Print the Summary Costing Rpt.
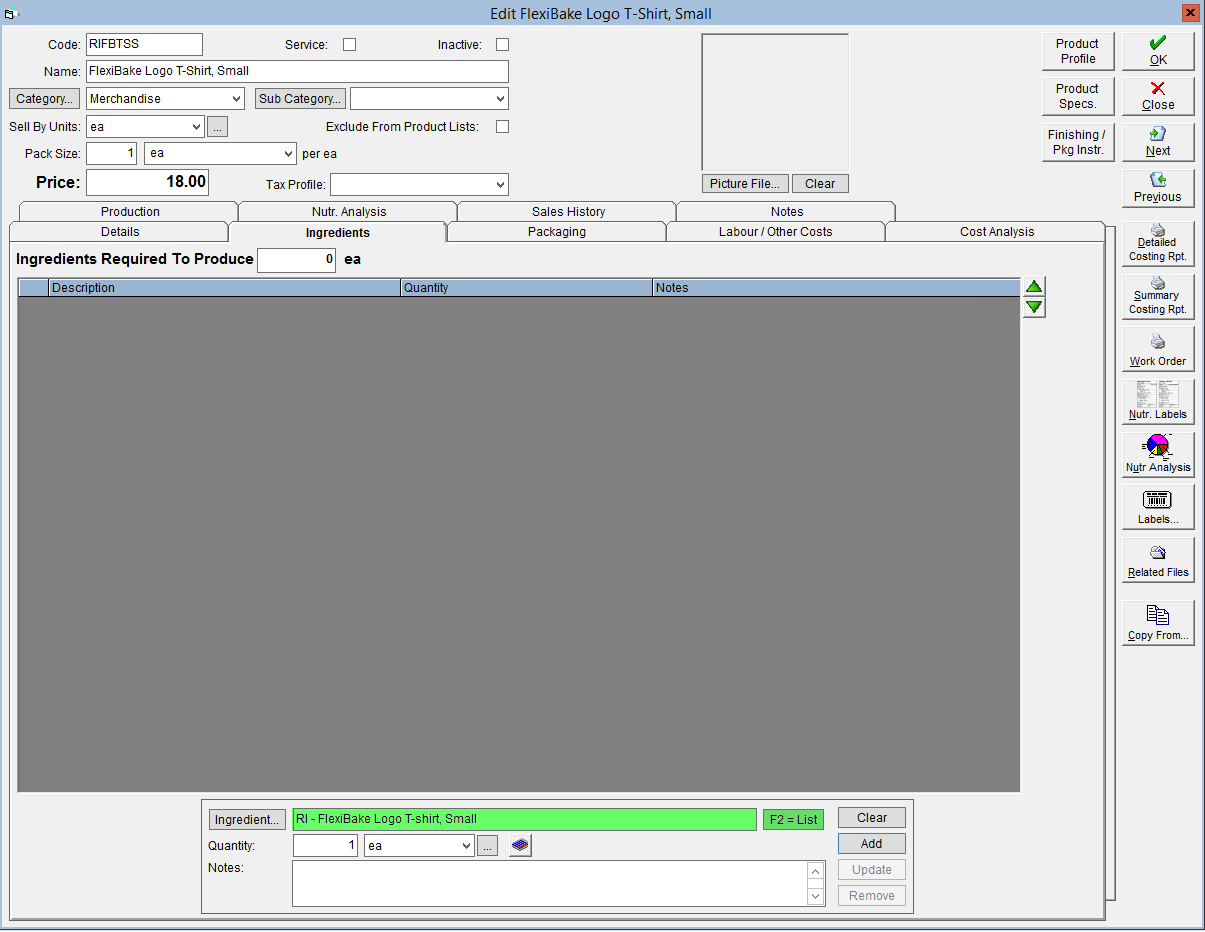 (x=1158, y=296)
